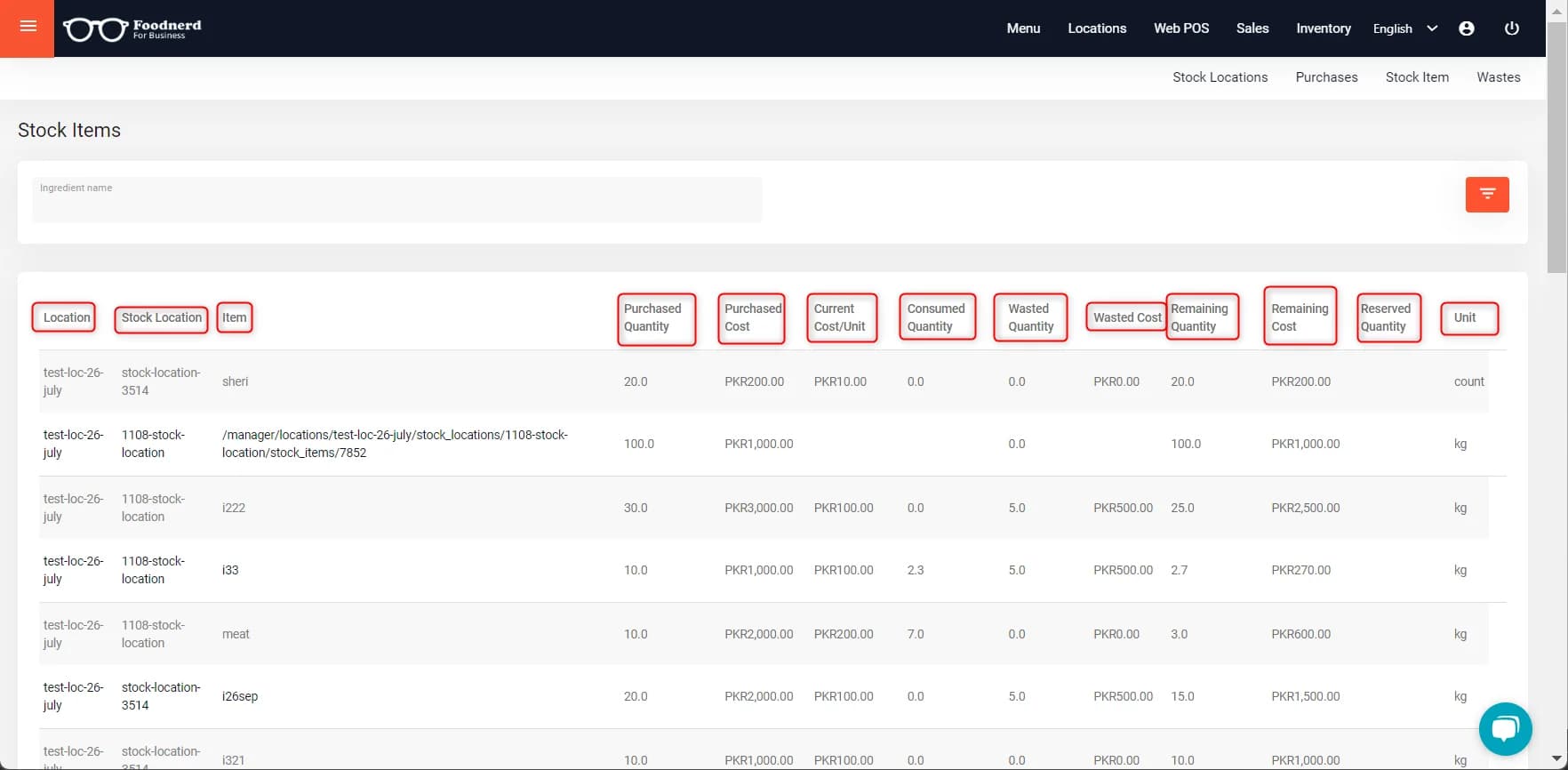1568x770 pixels.
Task: Click PKR270.00 remaining cost for i33
Action: 1300,570
